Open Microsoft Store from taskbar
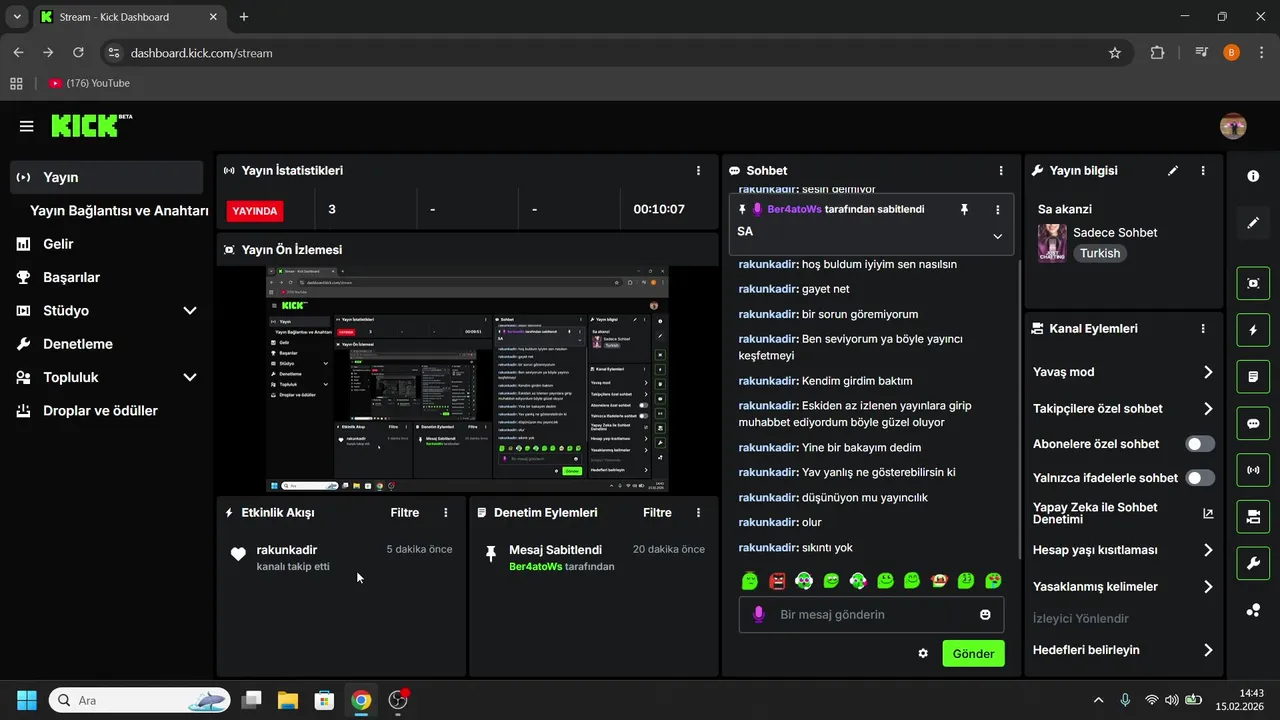The image size is (1280, 720). [324, 700]
